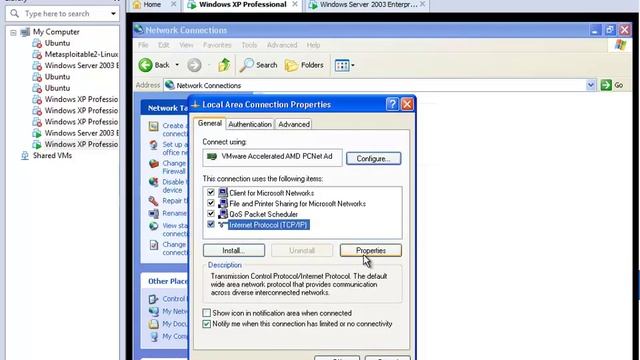
Task: Open Search in Network Connections toolbar
Action: click(258, 65)
